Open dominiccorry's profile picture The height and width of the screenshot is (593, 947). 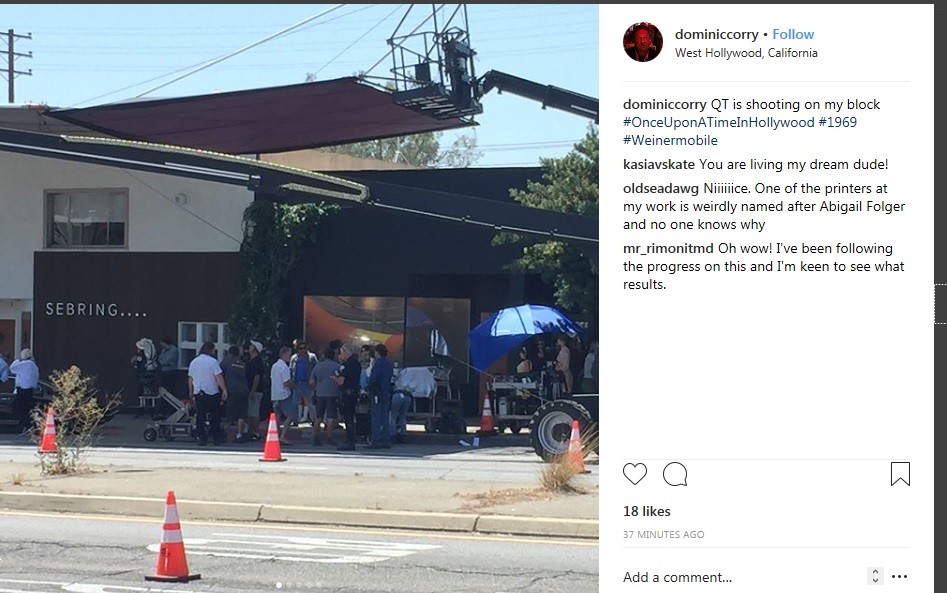coord(643,42)
